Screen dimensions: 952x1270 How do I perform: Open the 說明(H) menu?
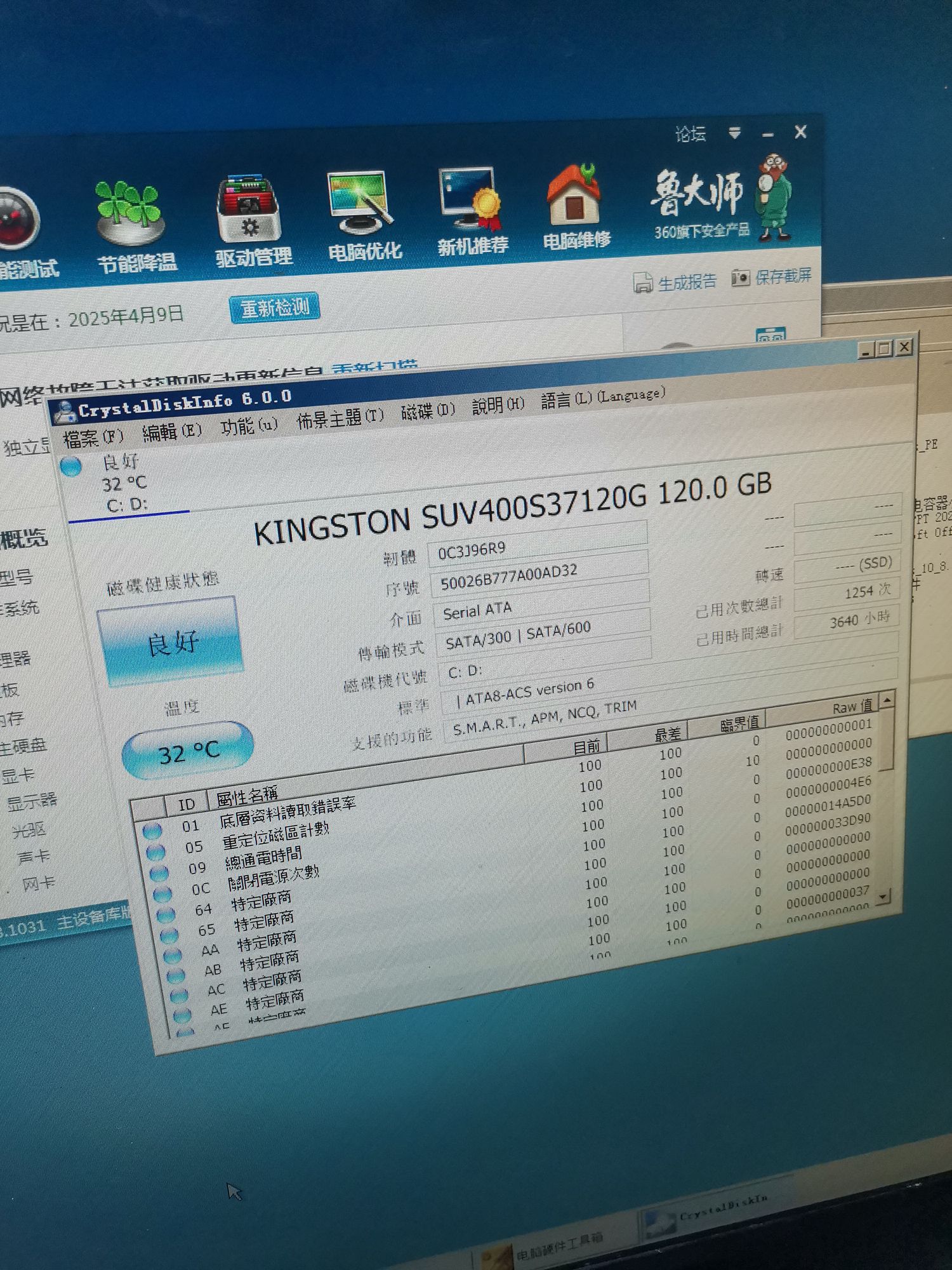point(498,405)
